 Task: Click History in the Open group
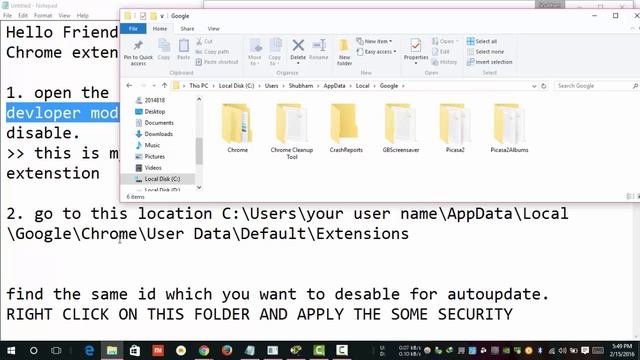pos(444,62)
